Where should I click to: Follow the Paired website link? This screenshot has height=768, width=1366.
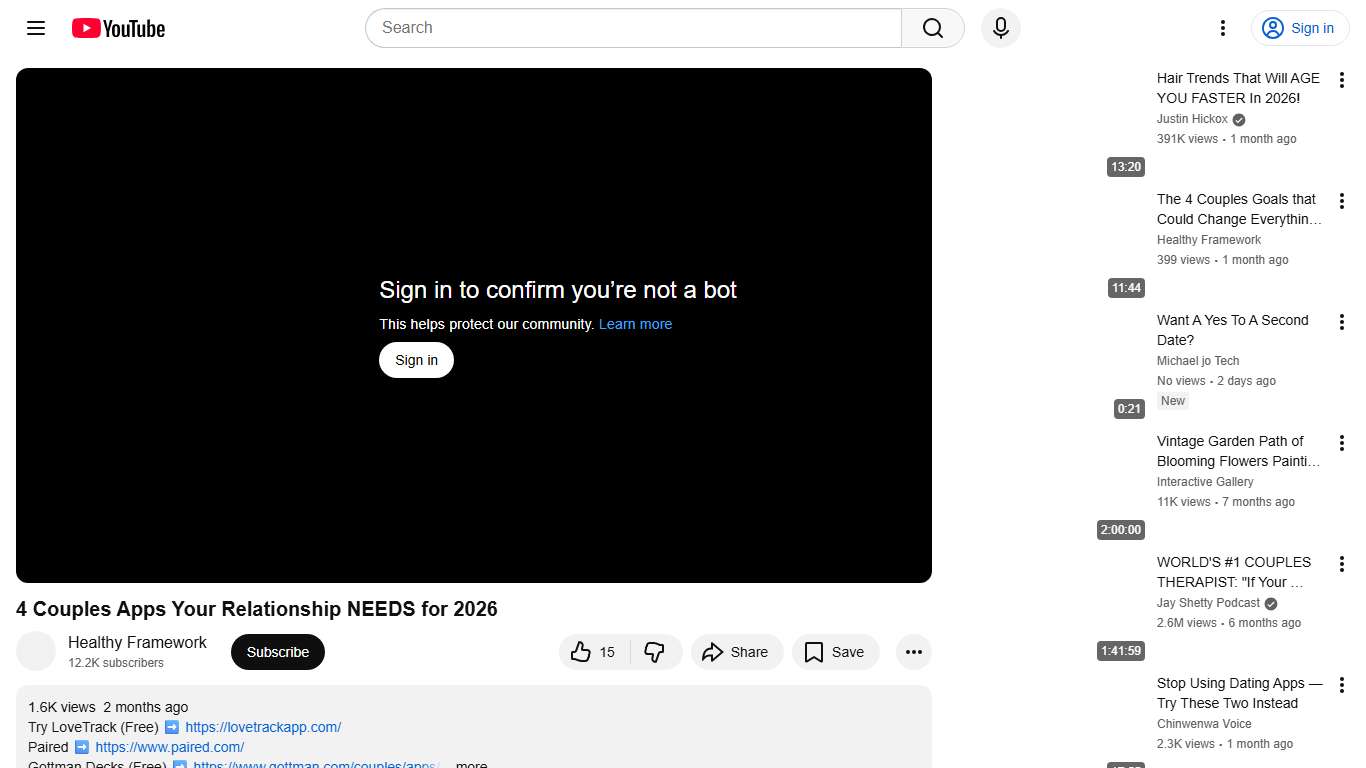click(168, 747)
